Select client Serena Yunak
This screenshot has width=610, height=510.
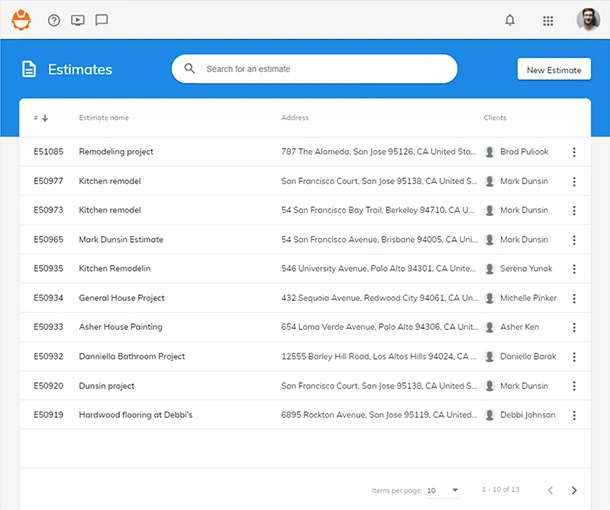[x=523, y=269]
